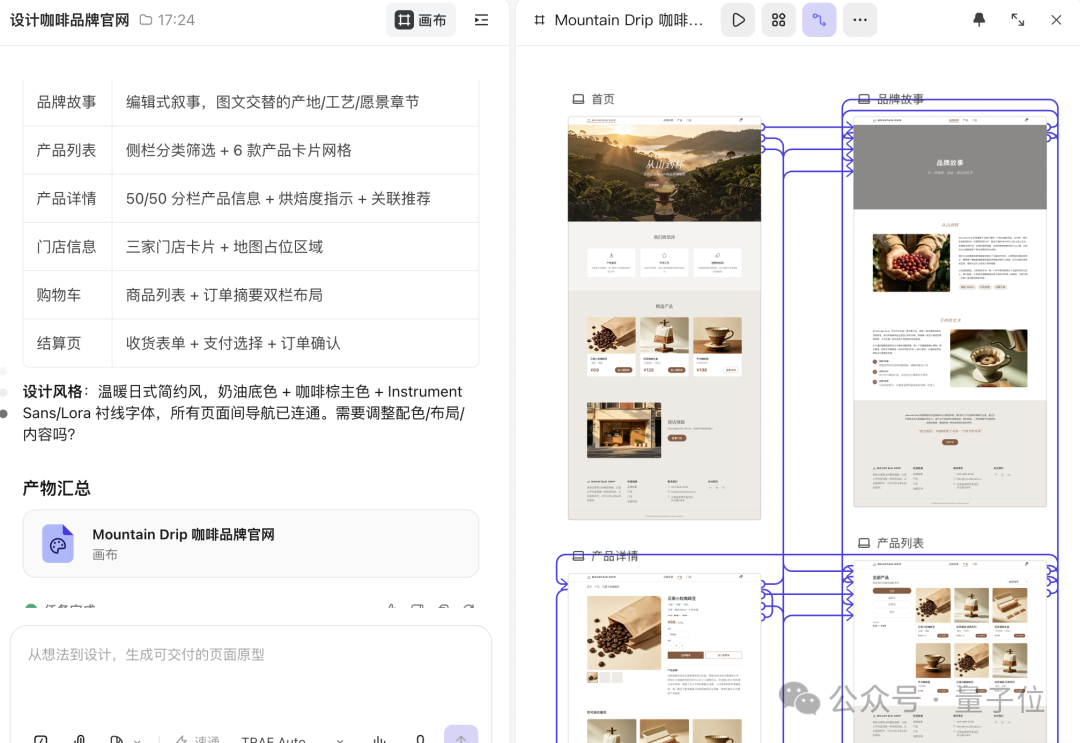The height and width of the screenshot is (743, 1080).
Task: Click the 结算页 table row label
Action: point(59,343)
